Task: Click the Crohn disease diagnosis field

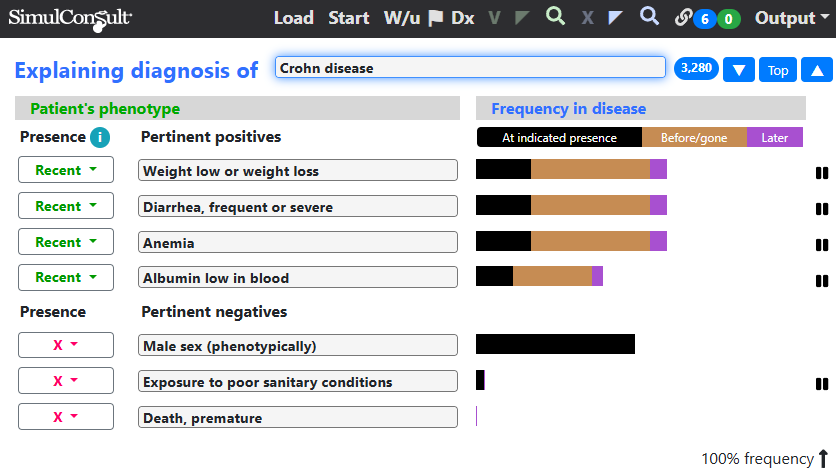Action: click(470, 68)
